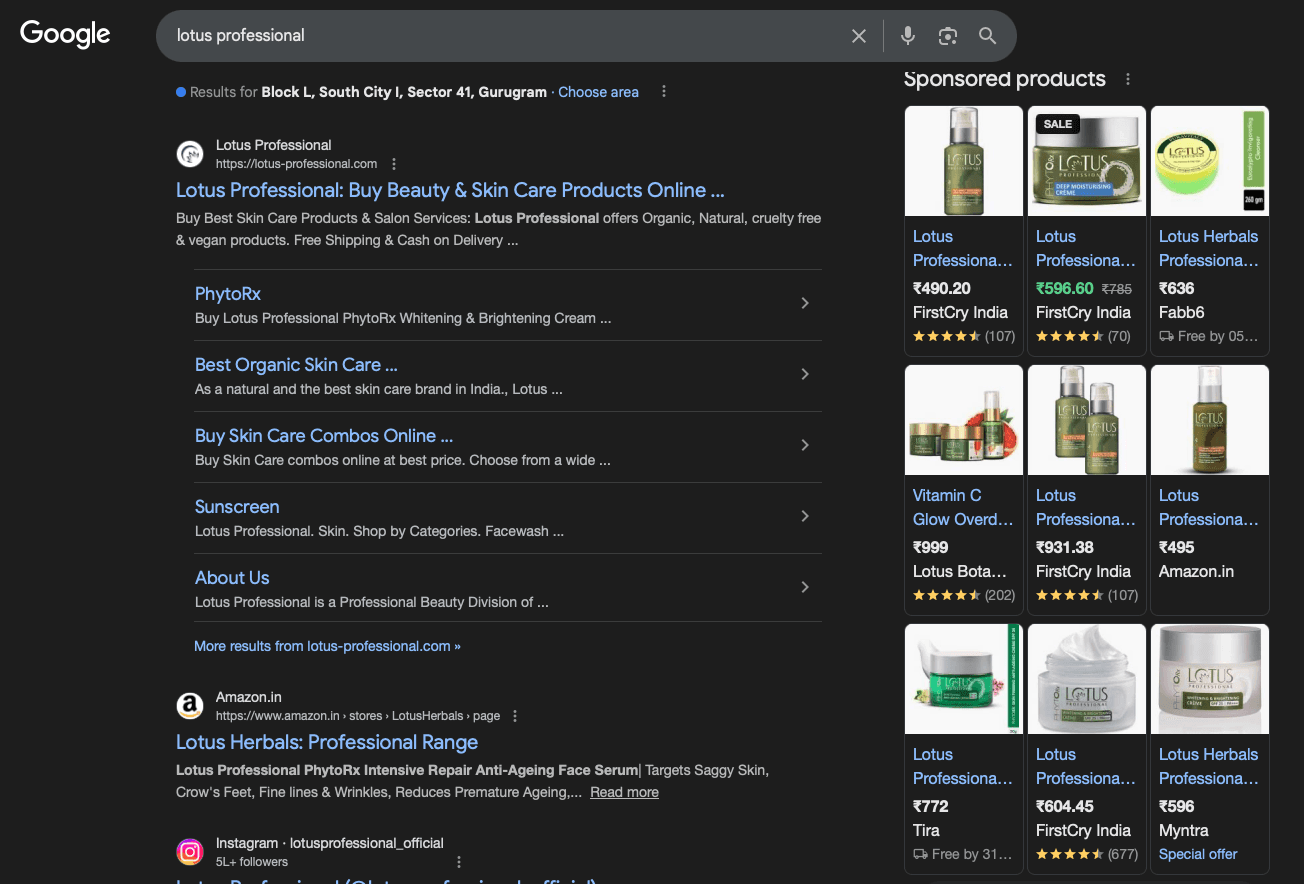Click Special offer on Myntra product
Viewport: 1304px width, 884px height.
(x=1198, y=854)
